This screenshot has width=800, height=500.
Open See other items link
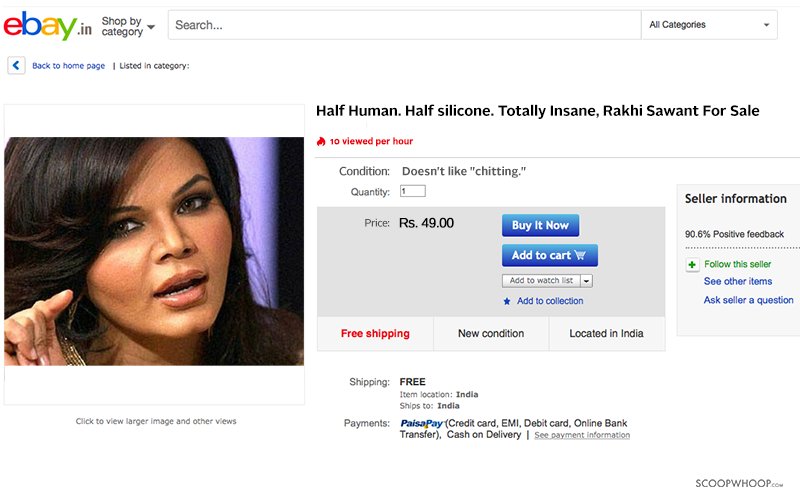tap(738, 281)
